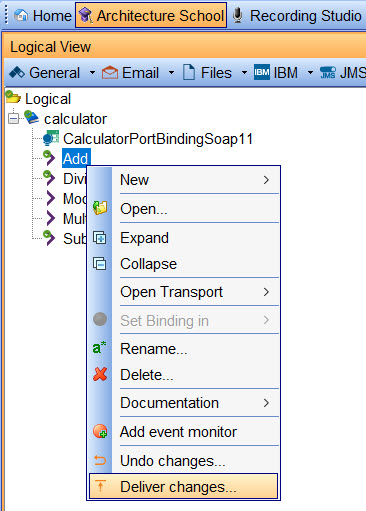
Task: Click the red X Delete icon
Action: [x=100, y=374]
